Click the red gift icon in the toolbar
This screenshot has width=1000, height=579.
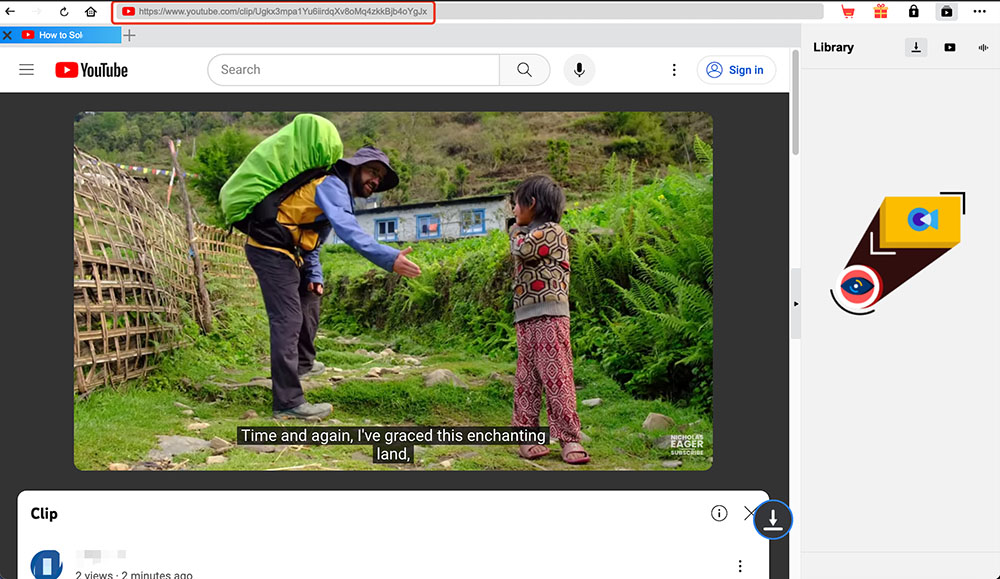click(x=880, y=11)
